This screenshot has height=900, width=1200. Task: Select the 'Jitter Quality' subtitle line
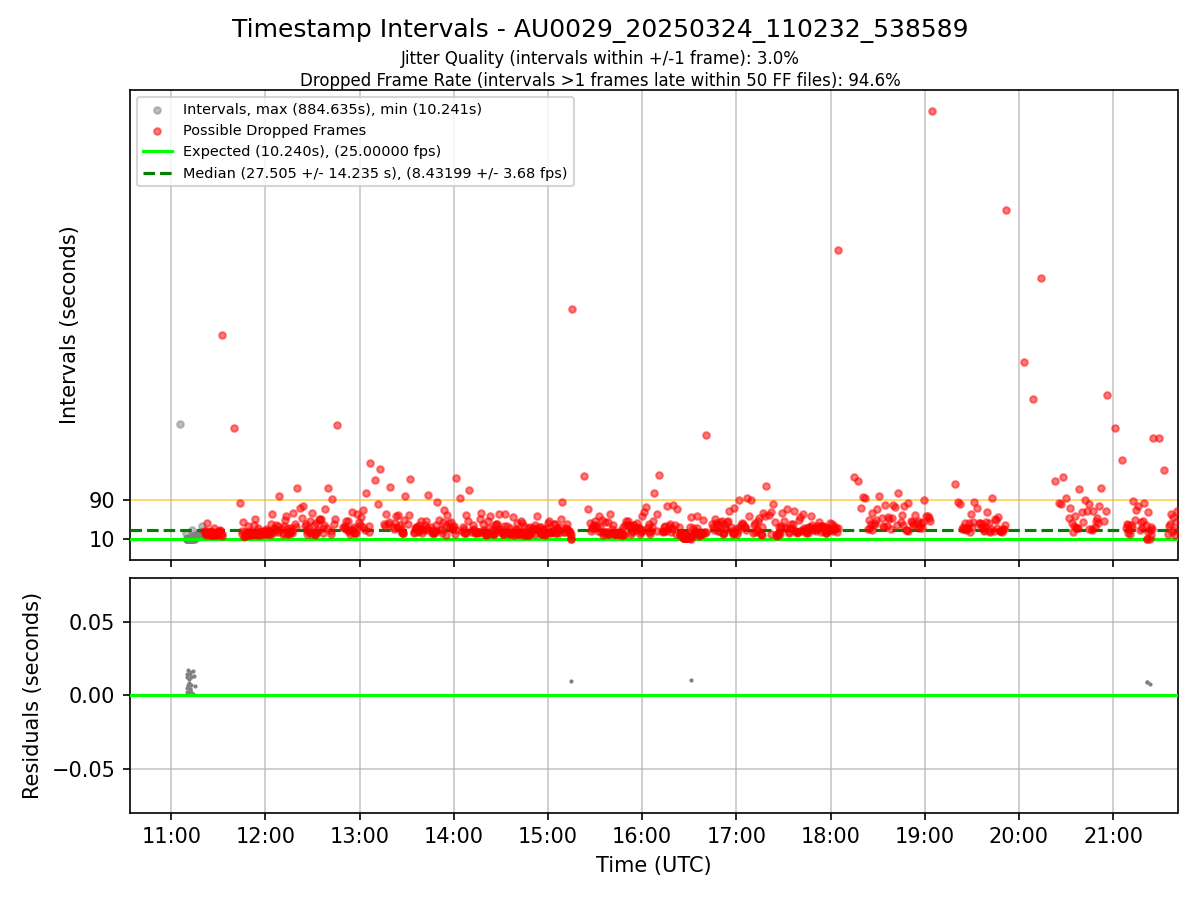click(600, 58)
